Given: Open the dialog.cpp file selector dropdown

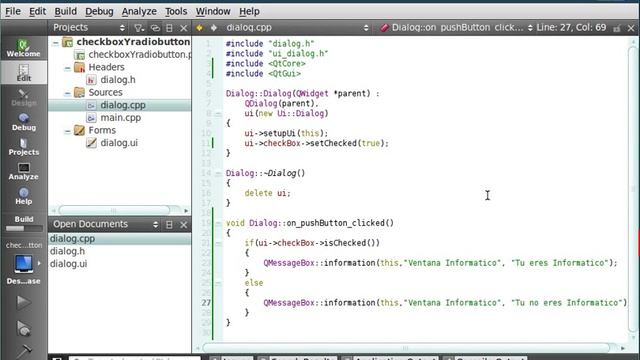Looking at the screenshot, I should [x=366, y=28].
